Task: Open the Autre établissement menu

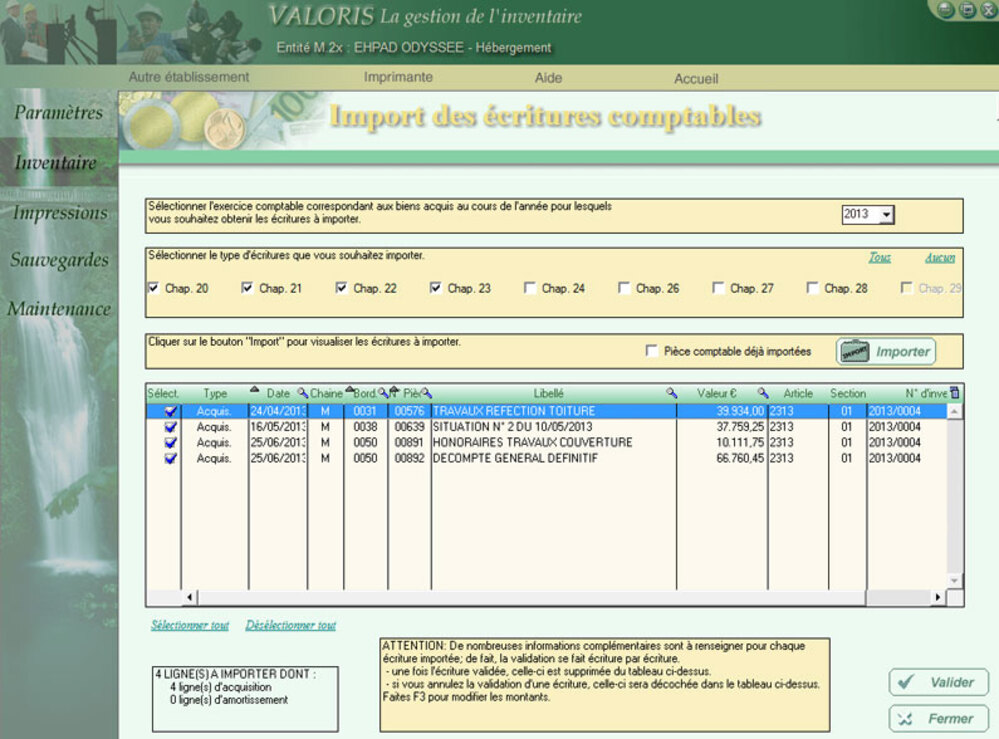Action: click(x=189, y=77)
